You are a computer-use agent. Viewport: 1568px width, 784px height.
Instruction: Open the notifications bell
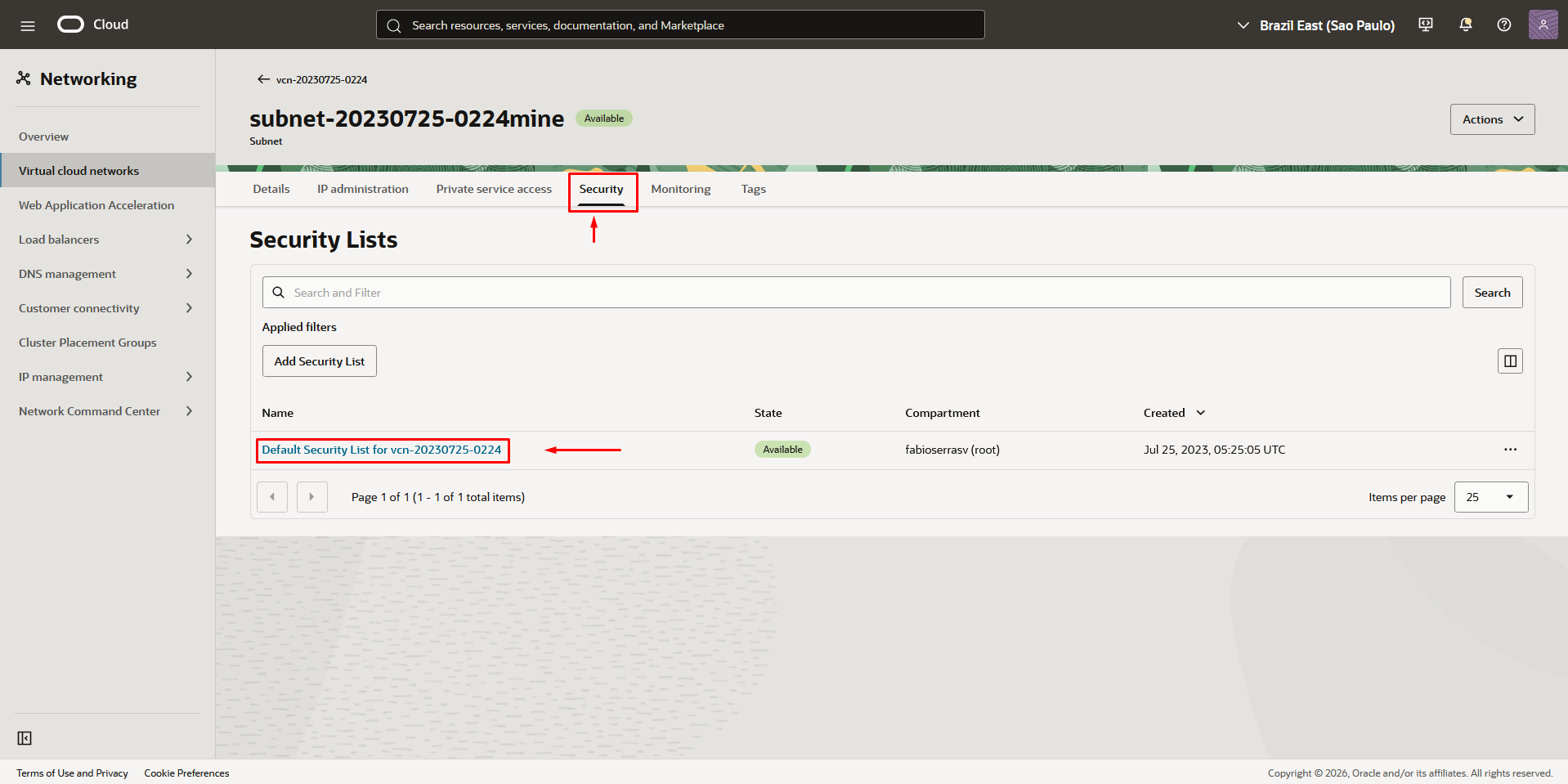(x=1466, y=25)
